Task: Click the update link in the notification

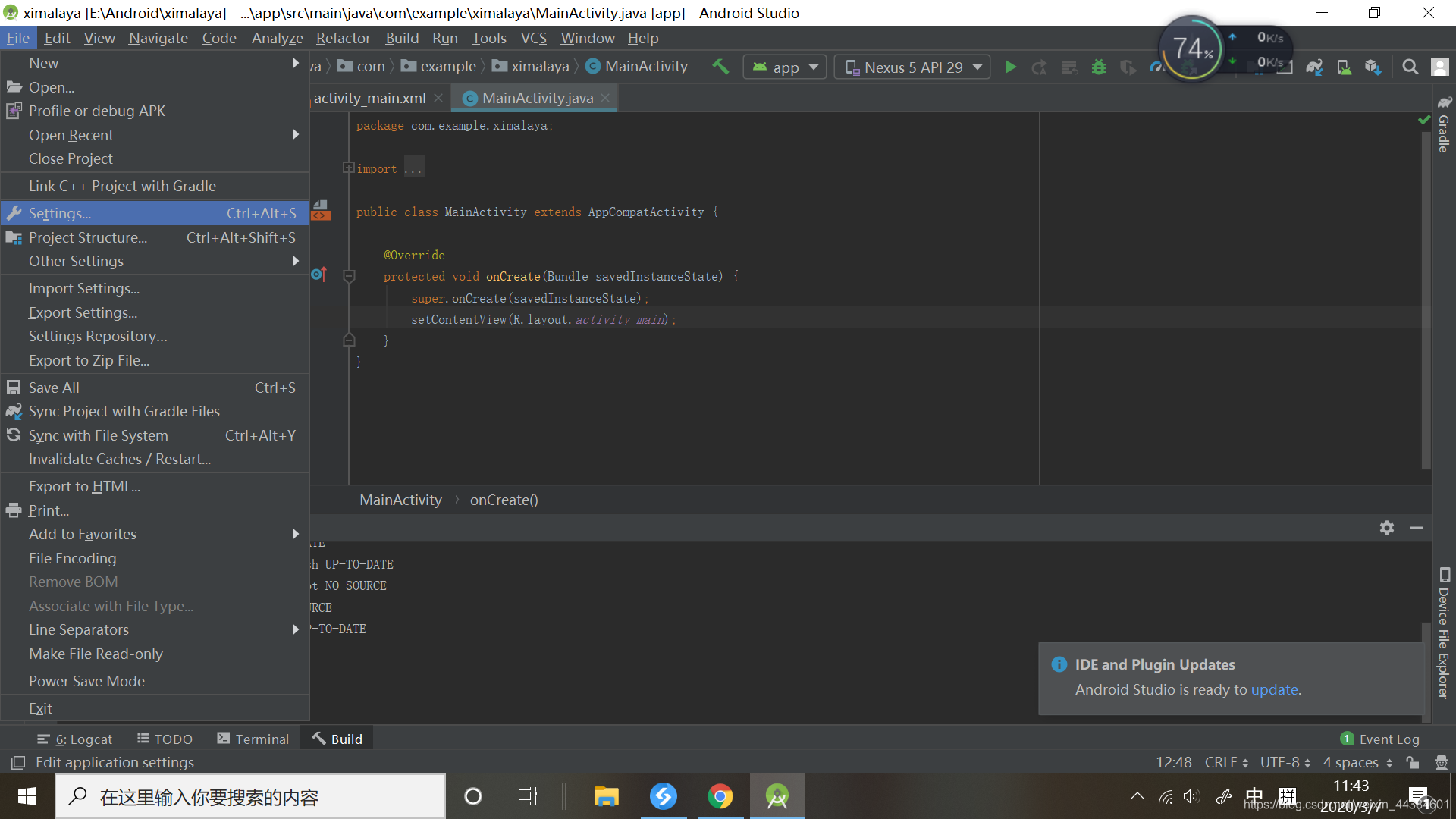Action: click(x=1274, y=689)
